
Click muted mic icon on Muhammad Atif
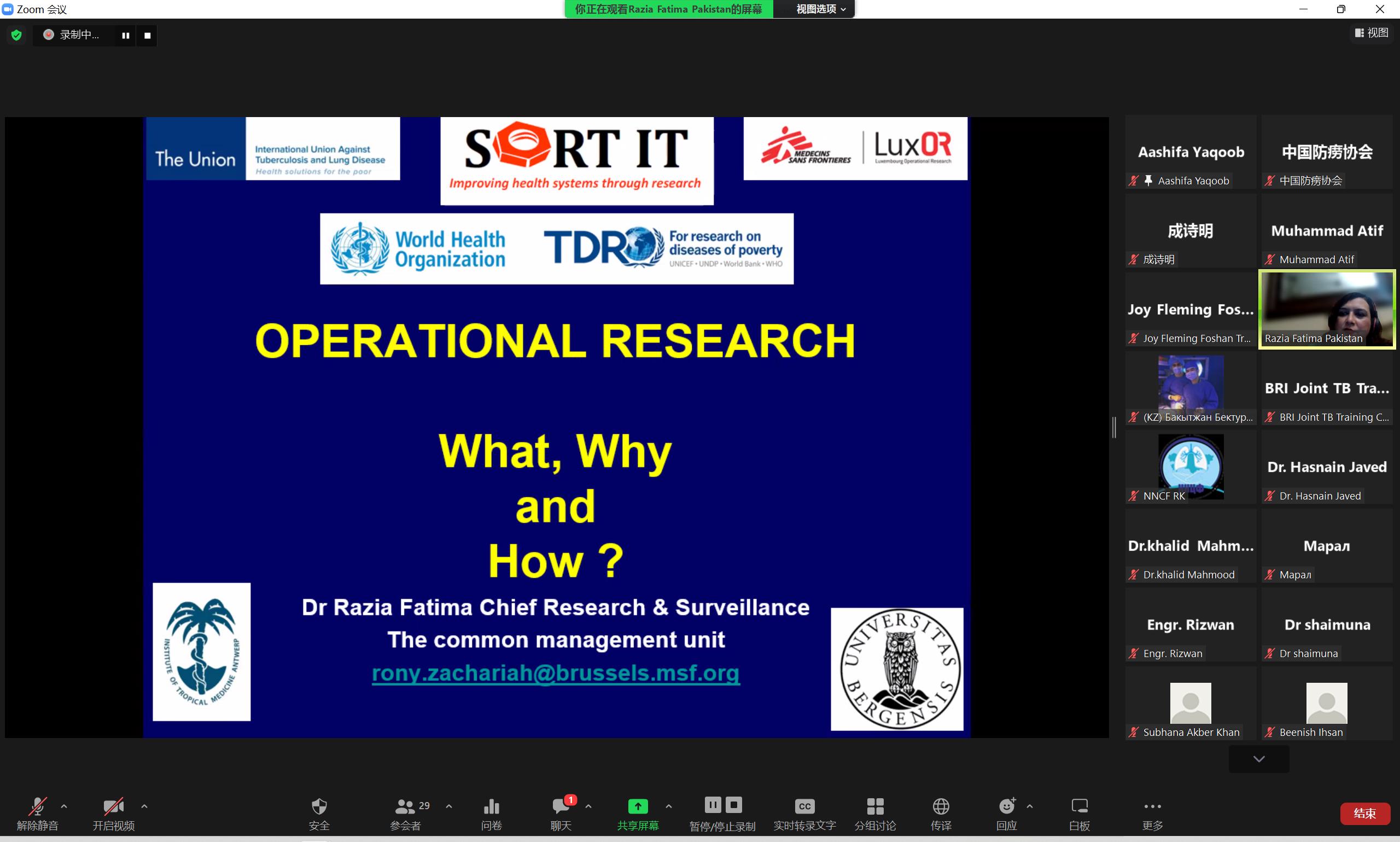(1270, 259)
